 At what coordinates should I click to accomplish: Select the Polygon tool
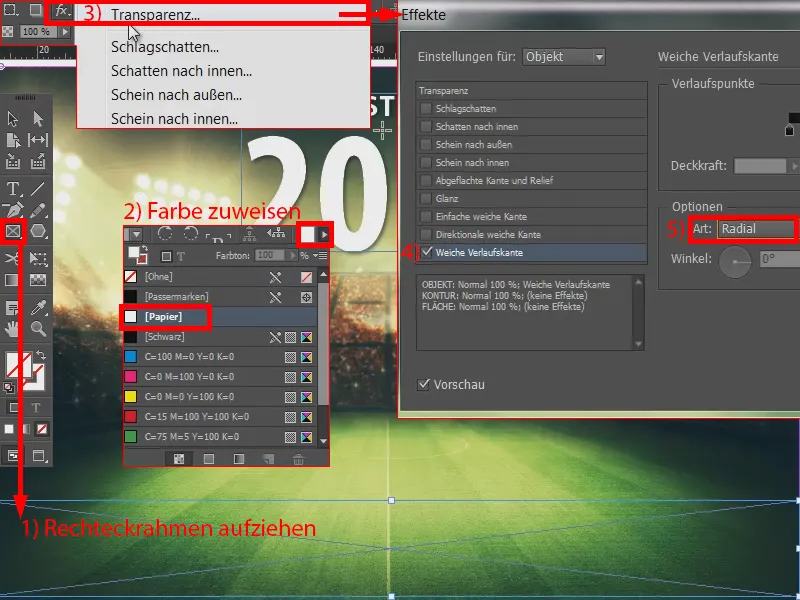tap(38, 232)
